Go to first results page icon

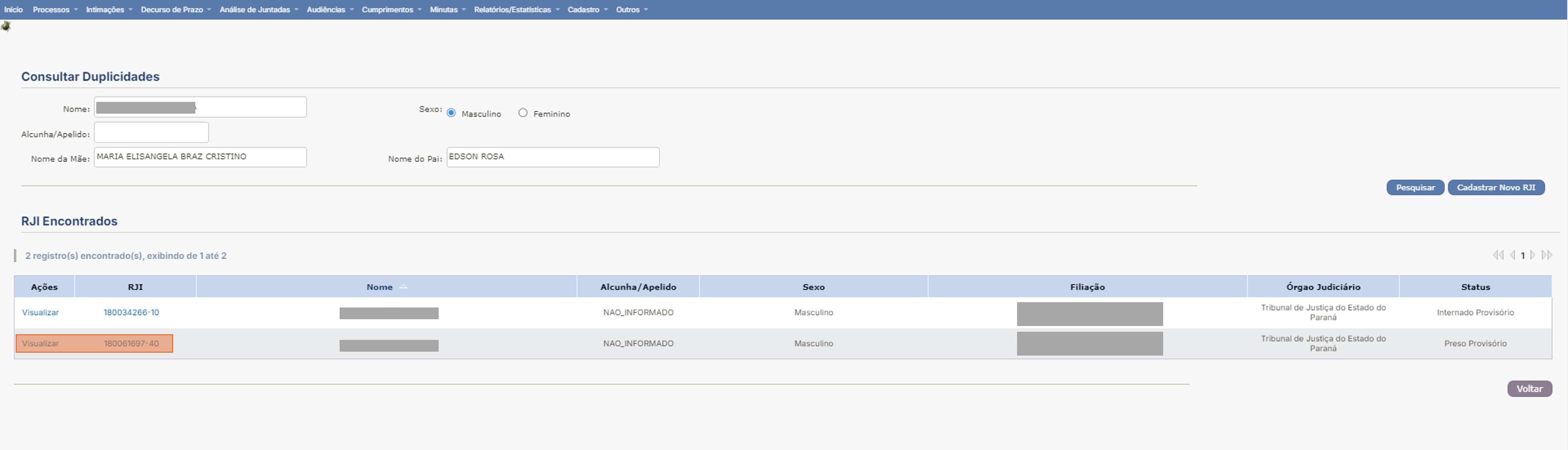click(x=1498, y=255)
